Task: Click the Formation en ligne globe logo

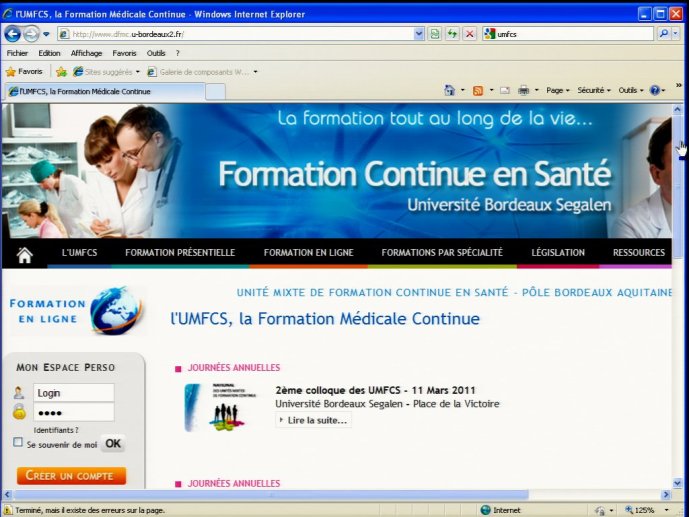Action: tap(77, 310)
